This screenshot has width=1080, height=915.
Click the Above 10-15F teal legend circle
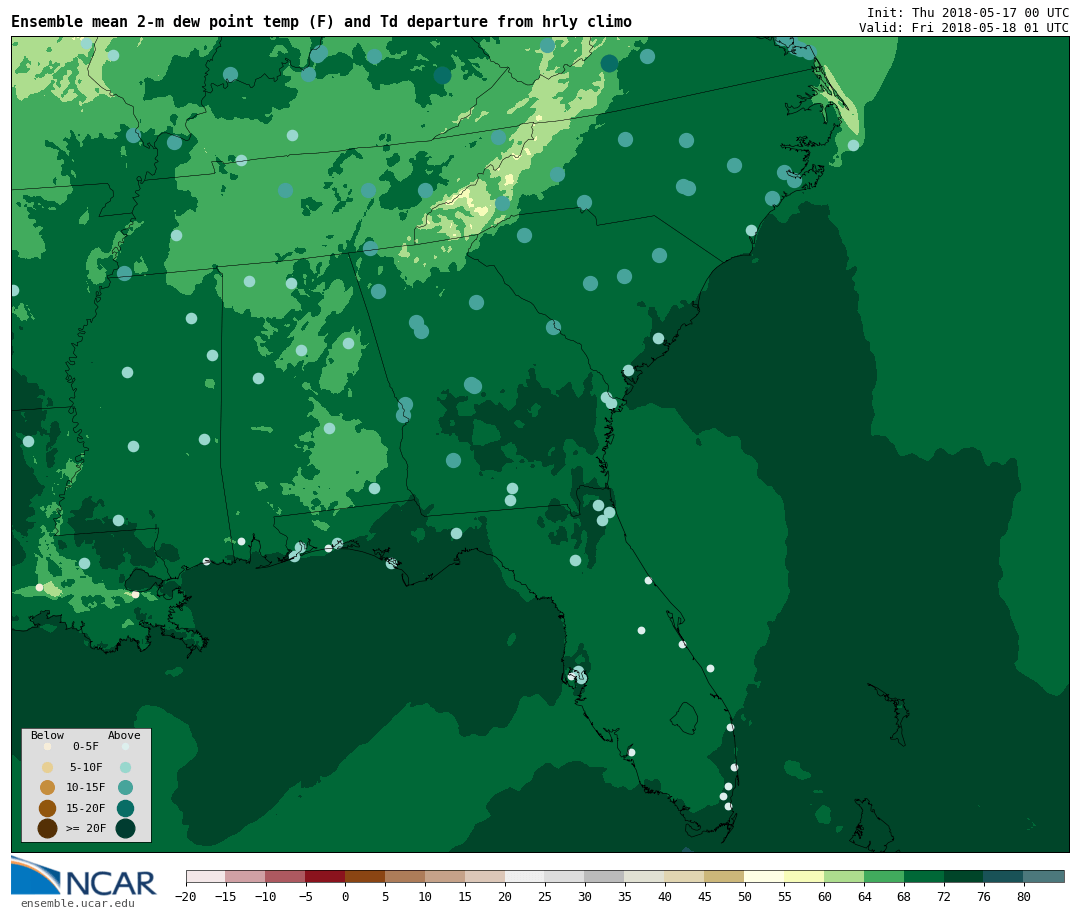coord(125,788)
